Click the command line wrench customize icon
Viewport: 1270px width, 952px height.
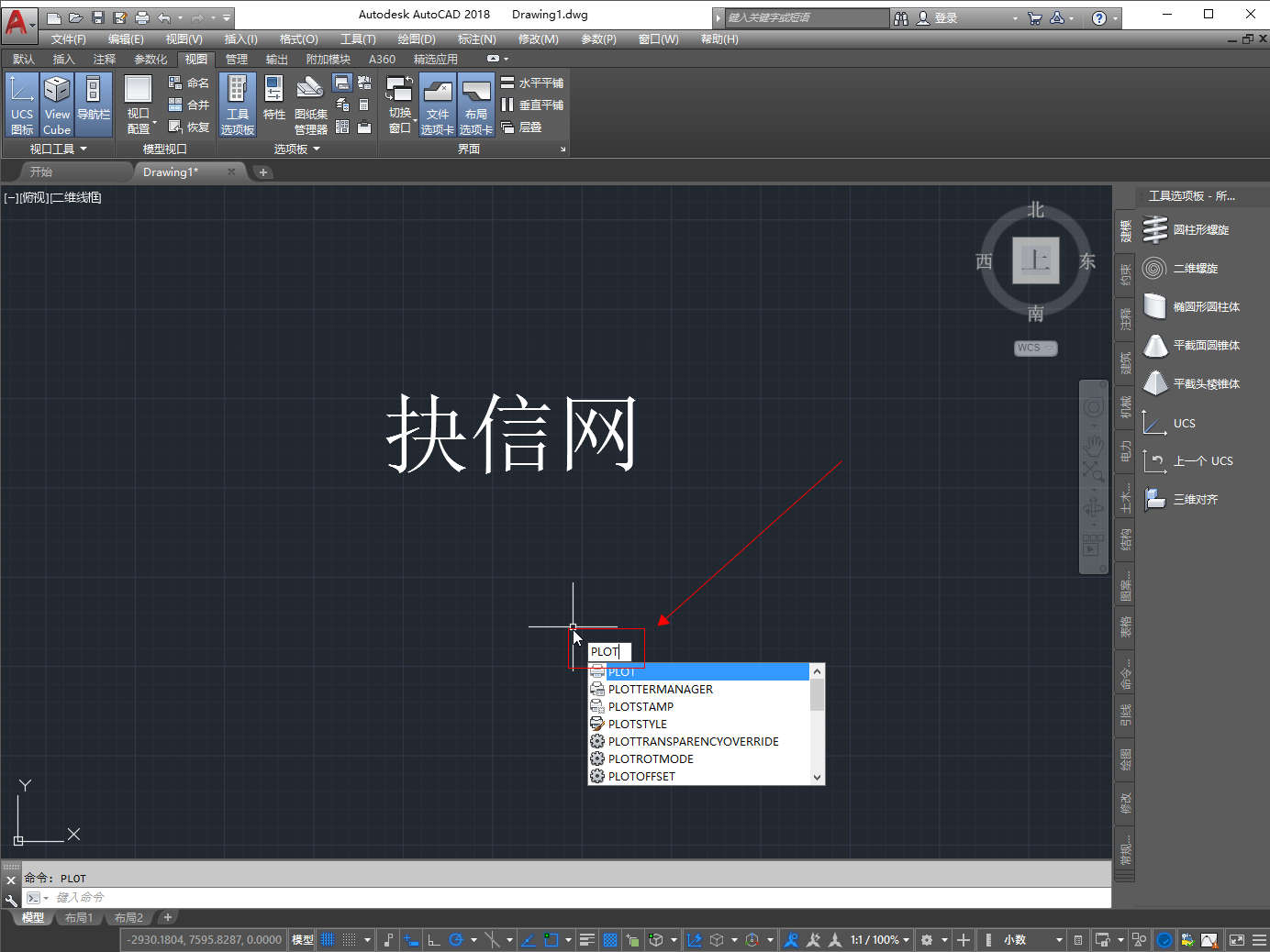[x=11, y=900]
